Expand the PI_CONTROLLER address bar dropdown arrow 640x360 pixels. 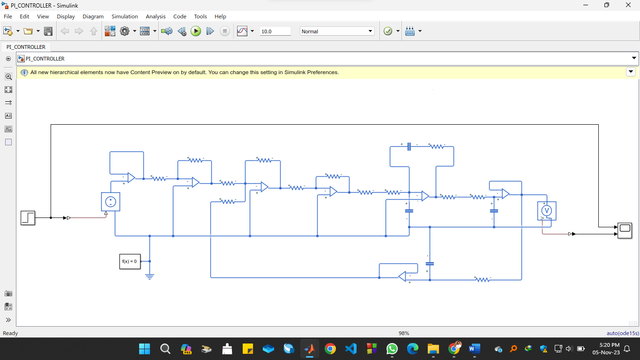click(x=634, y=58)
